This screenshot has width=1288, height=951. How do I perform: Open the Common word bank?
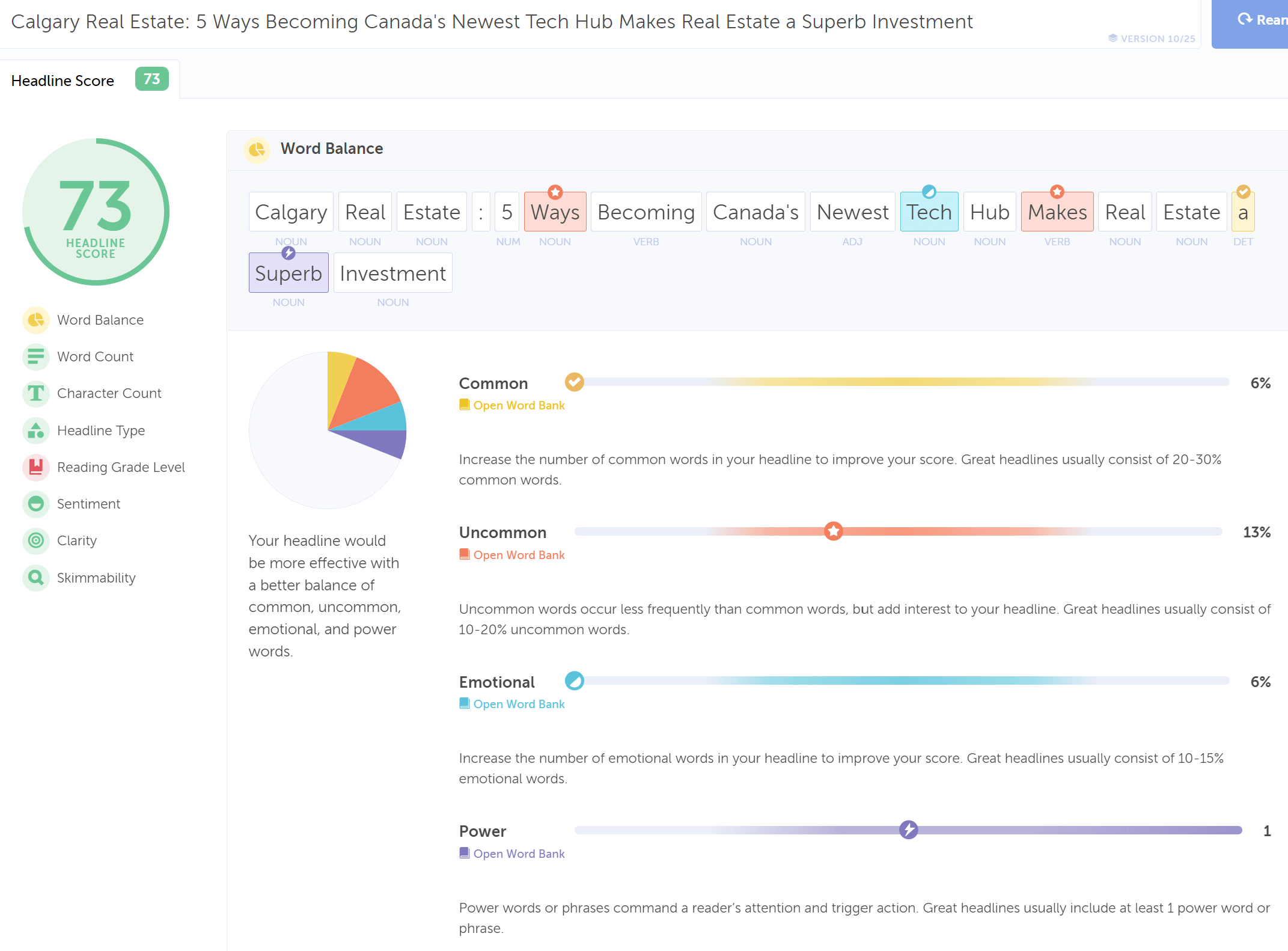pyautogui.click(x=518, y=405)
